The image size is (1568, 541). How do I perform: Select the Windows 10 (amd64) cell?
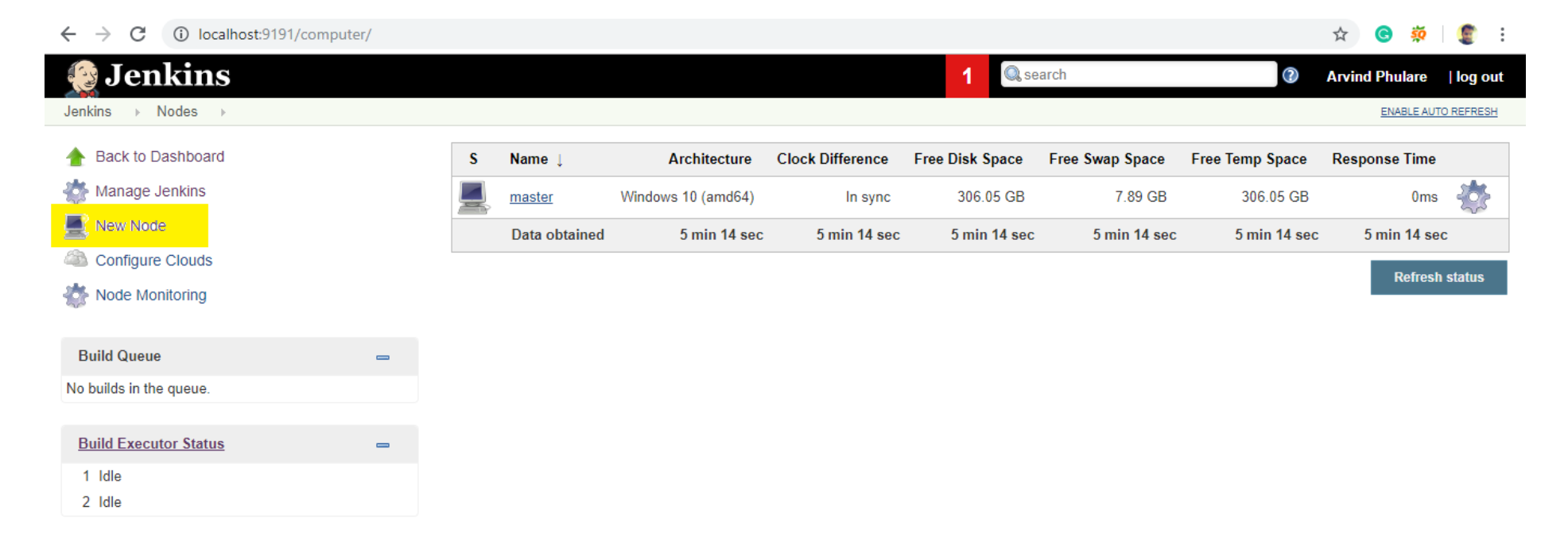[687, 197]
